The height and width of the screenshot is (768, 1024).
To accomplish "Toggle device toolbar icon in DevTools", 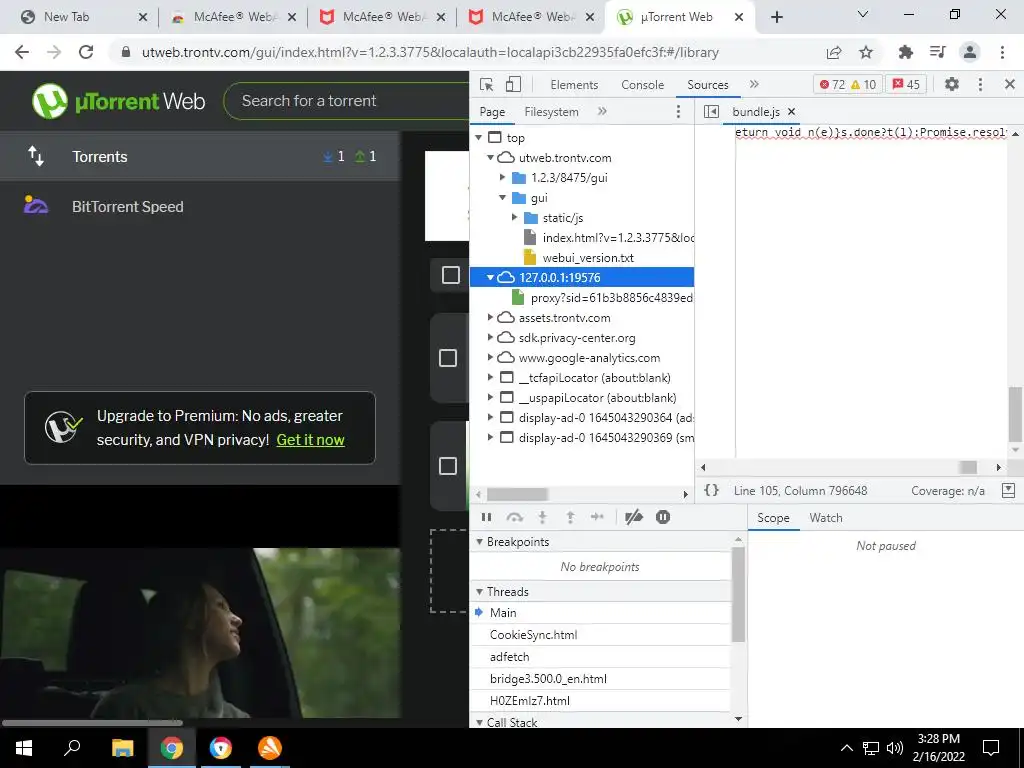I will click(x=513, y=84).
